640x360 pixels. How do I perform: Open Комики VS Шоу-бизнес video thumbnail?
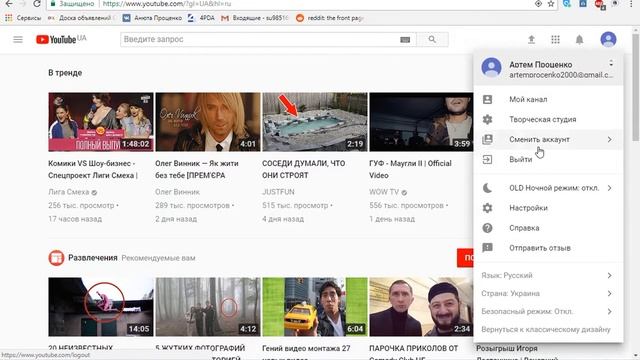pyautogui.click(x=101, y=122)
